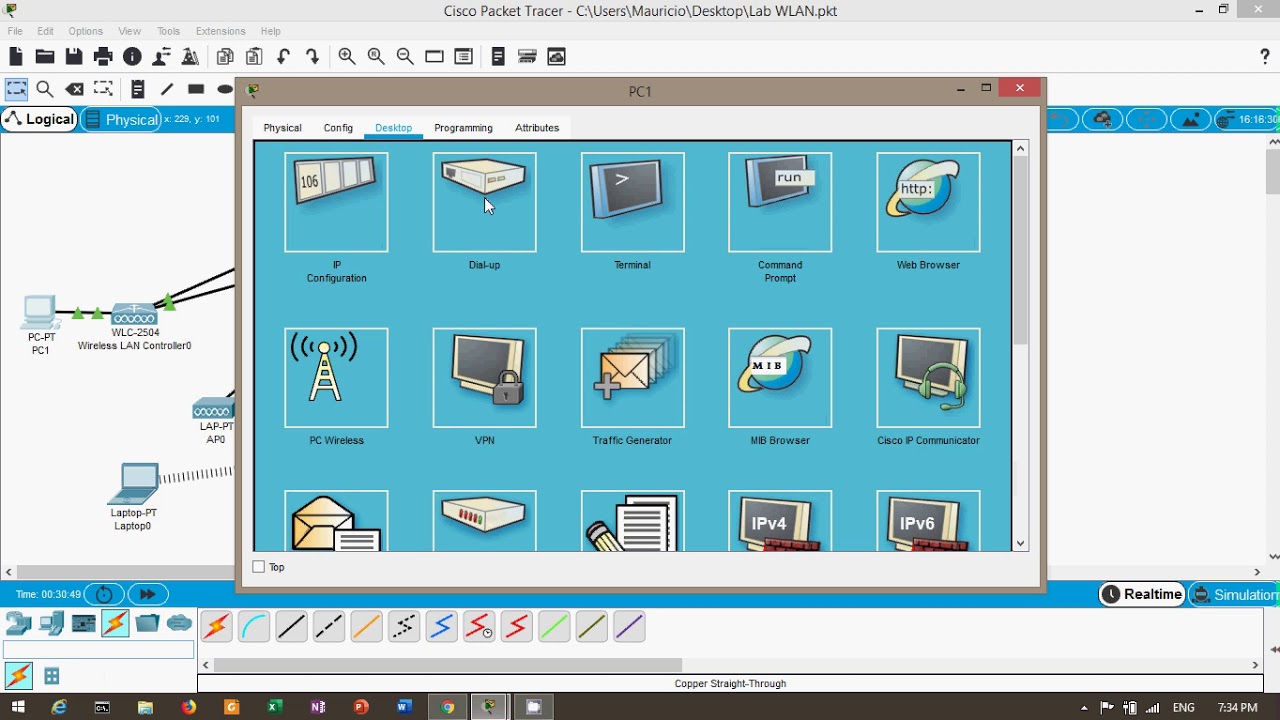Click the Open file folder icon

pyautogui.click(x=45, y=57)
